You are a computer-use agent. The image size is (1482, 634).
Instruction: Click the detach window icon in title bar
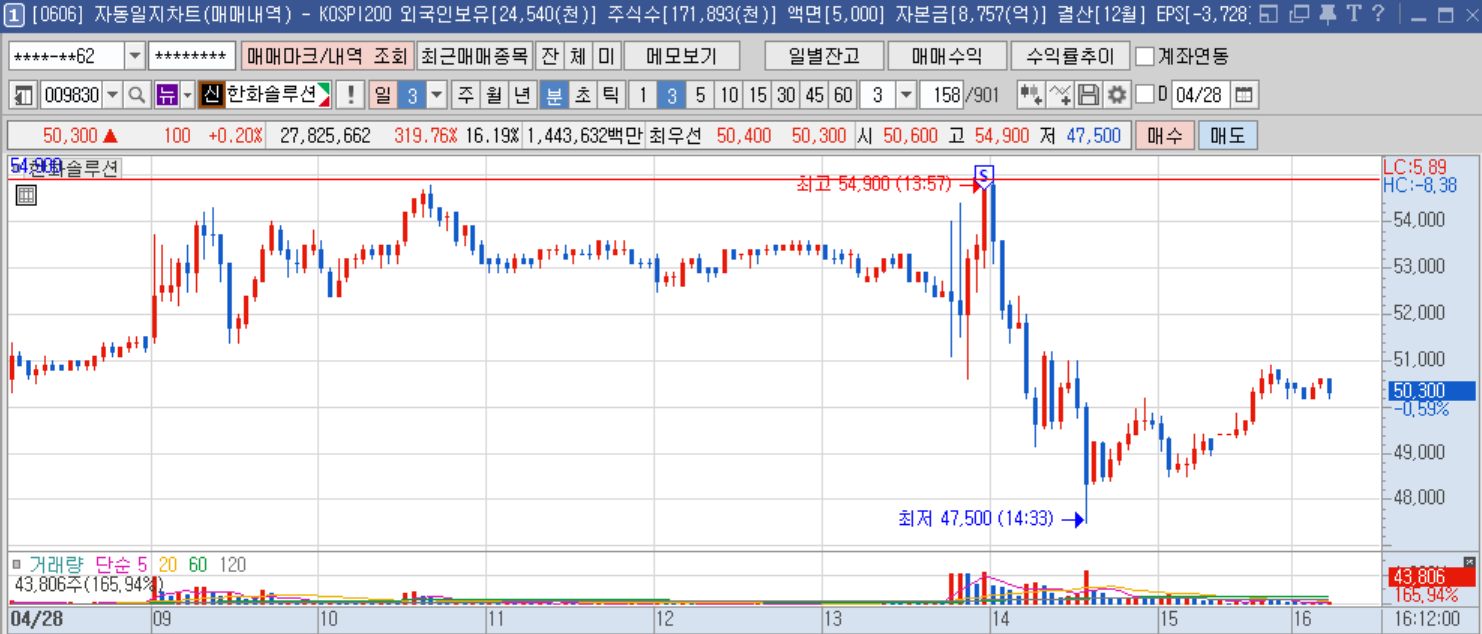[1299, 14]
